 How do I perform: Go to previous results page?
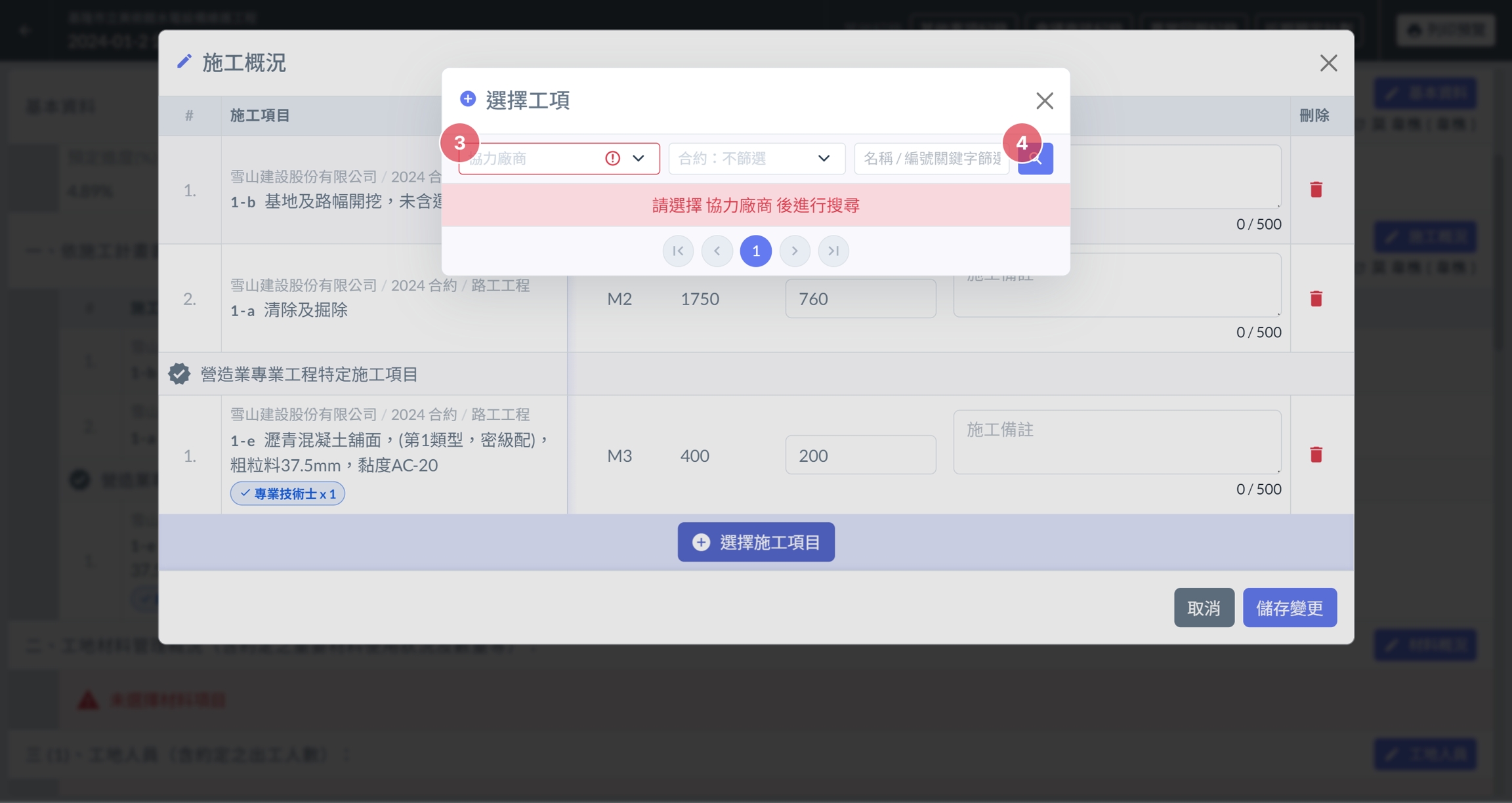[x=717, y=251]
